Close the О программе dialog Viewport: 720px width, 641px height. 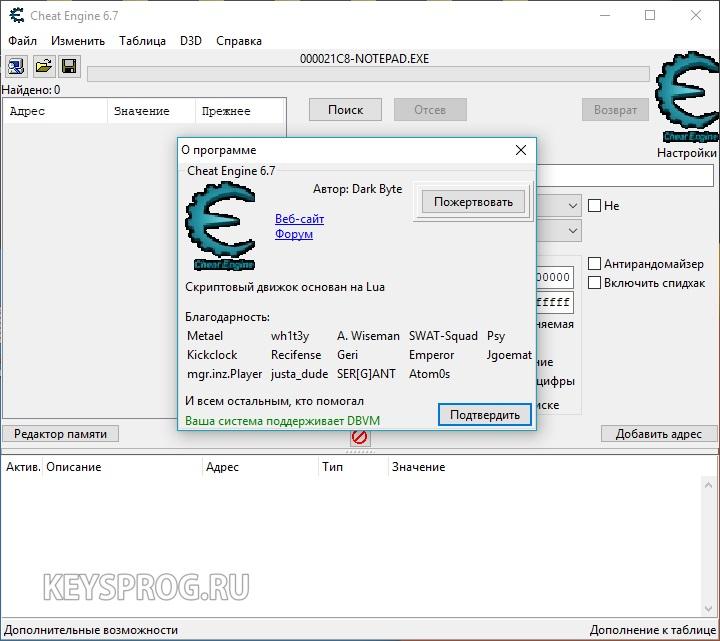point(521,150)
